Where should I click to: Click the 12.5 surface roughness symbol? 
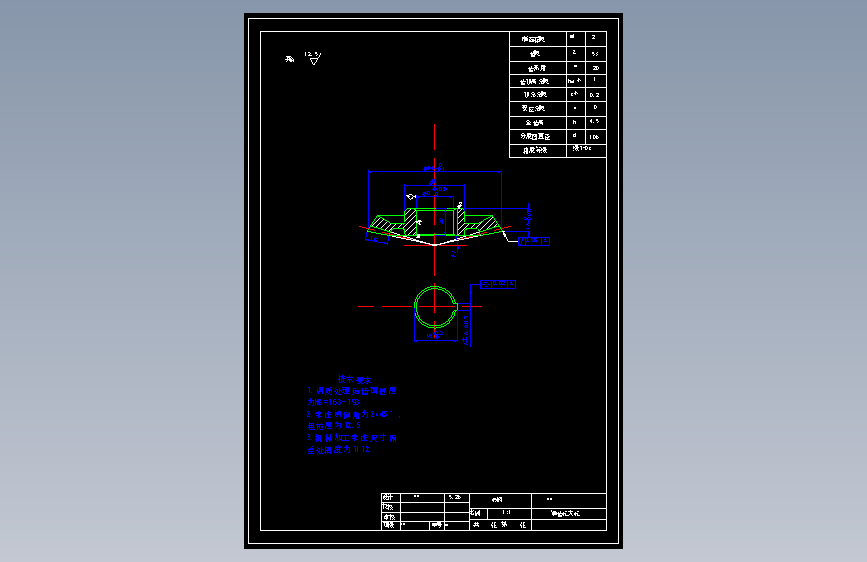[313, 58]
